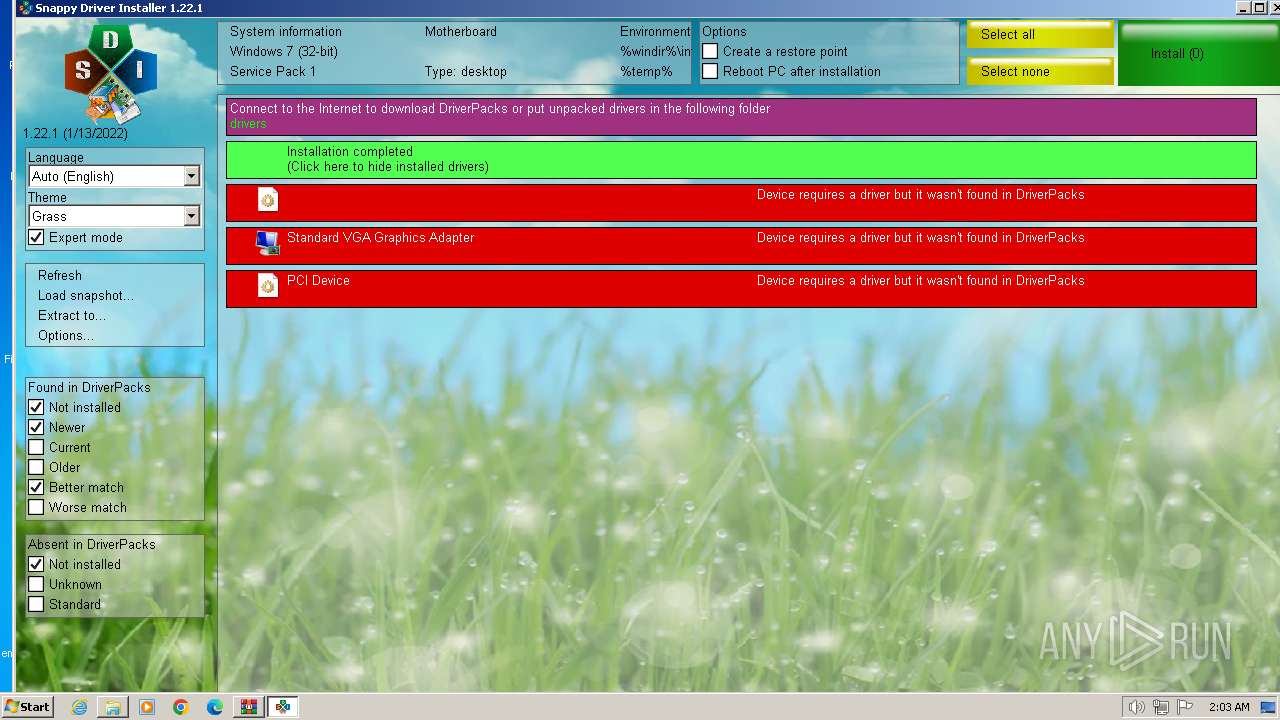Check the Older filter checkbox
The width and height of the screenshot is (1280, 720).
(36, 467)
